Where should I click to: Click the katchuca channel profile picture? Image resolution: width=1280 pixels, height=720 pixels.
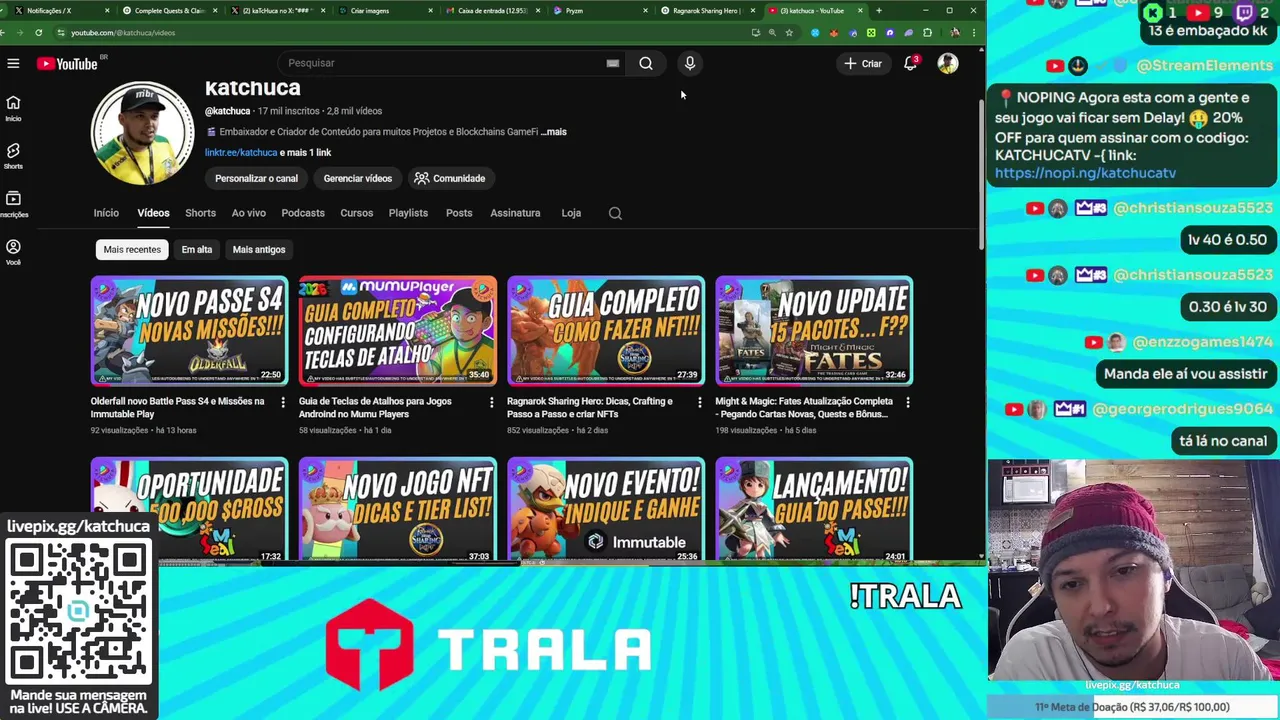(x=142, y=133)
